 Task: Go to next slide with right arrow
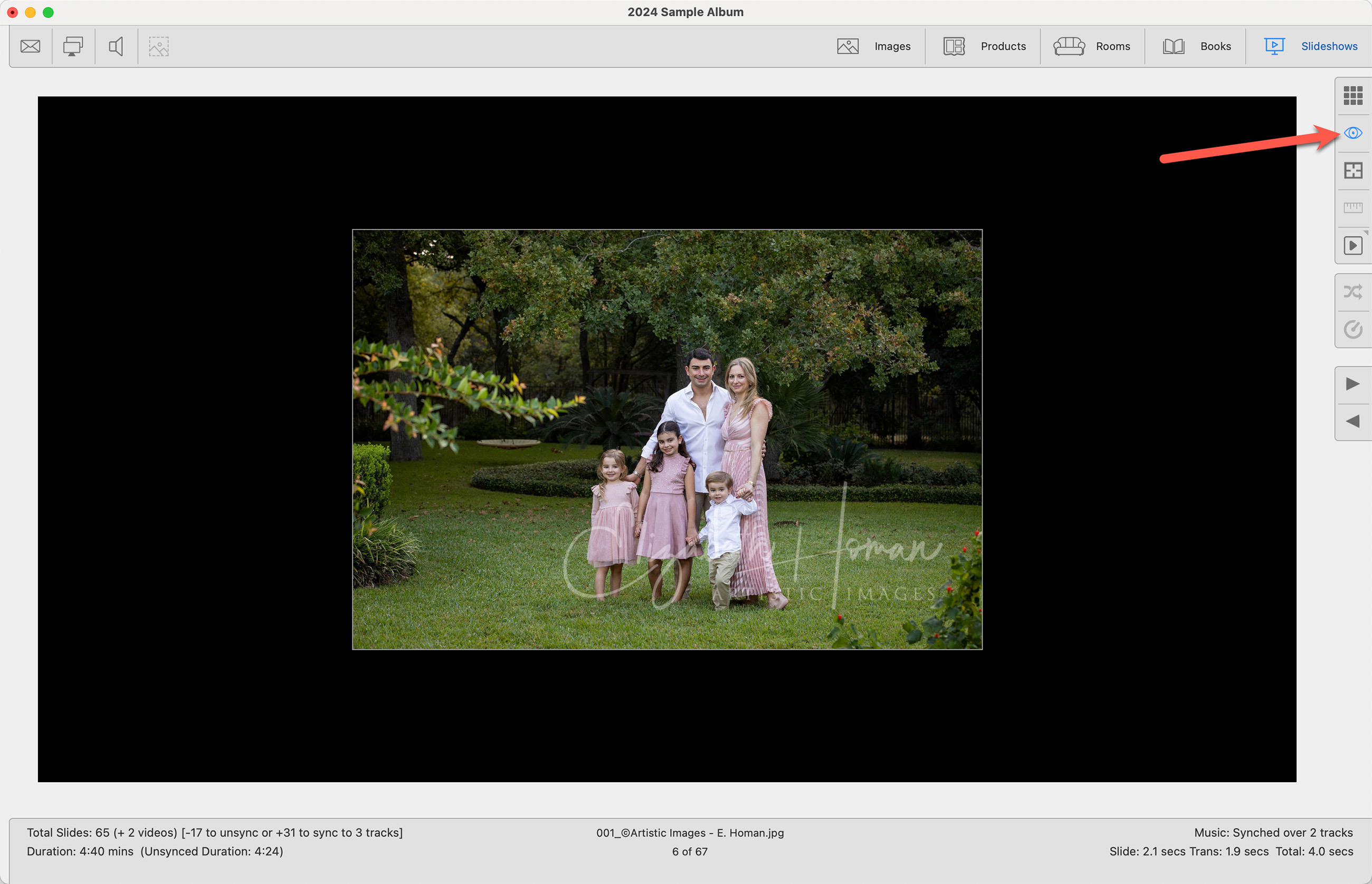coord(1352,384)
